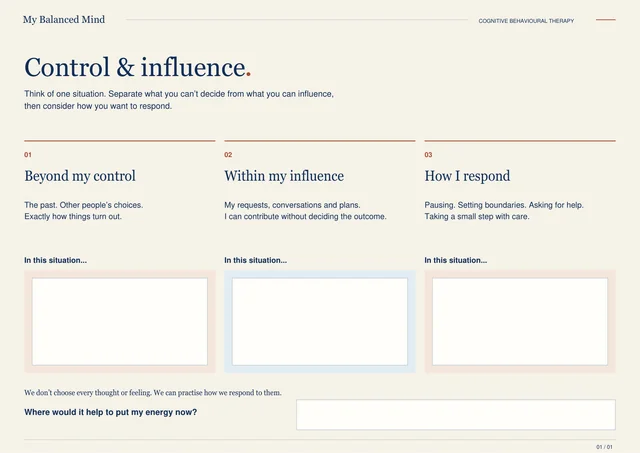
Task: Click the 'How I respond' answer box
Action: 520,322
